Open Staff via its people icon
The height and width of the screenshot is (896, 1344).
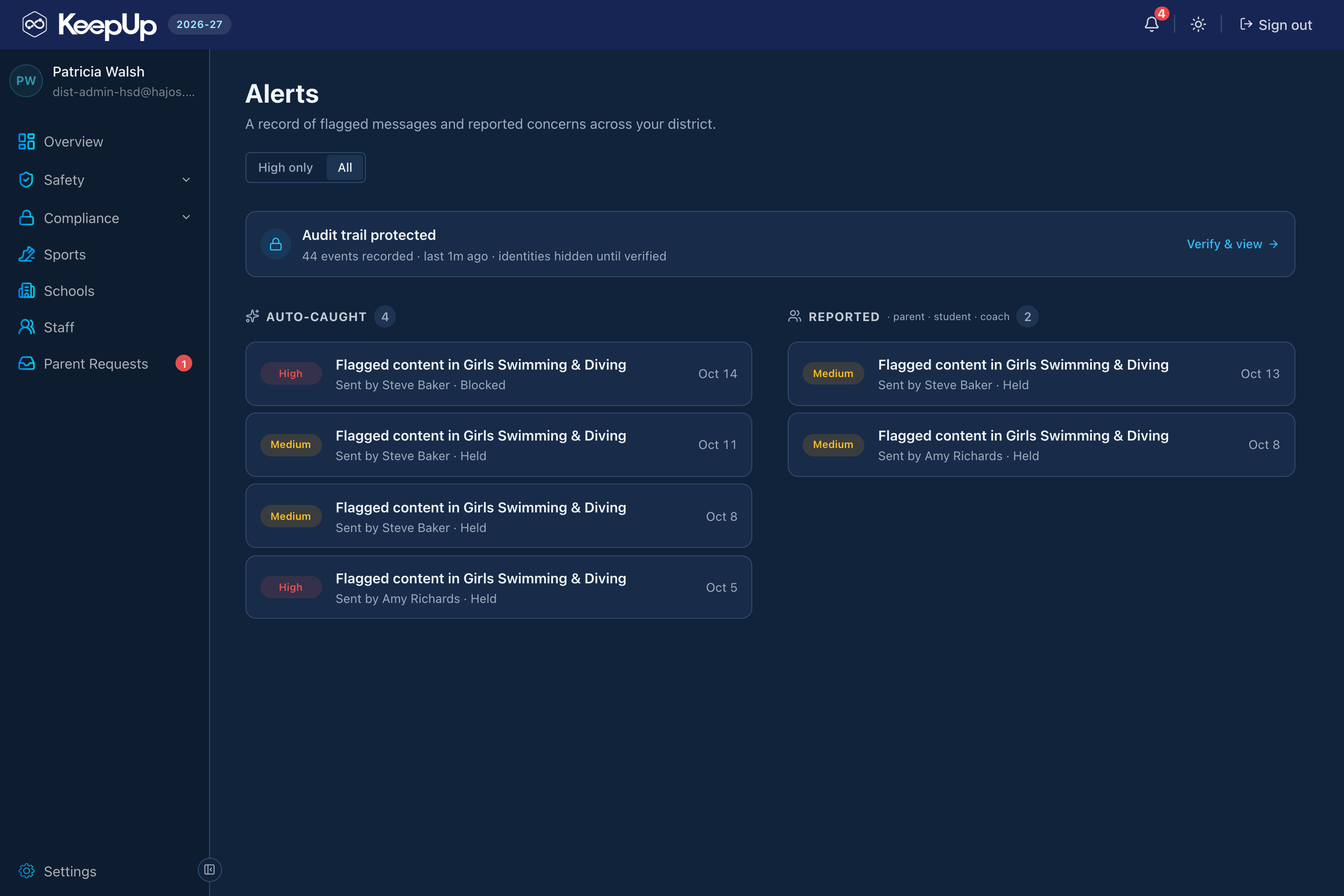pyautogui.click(x=26, y=328)
